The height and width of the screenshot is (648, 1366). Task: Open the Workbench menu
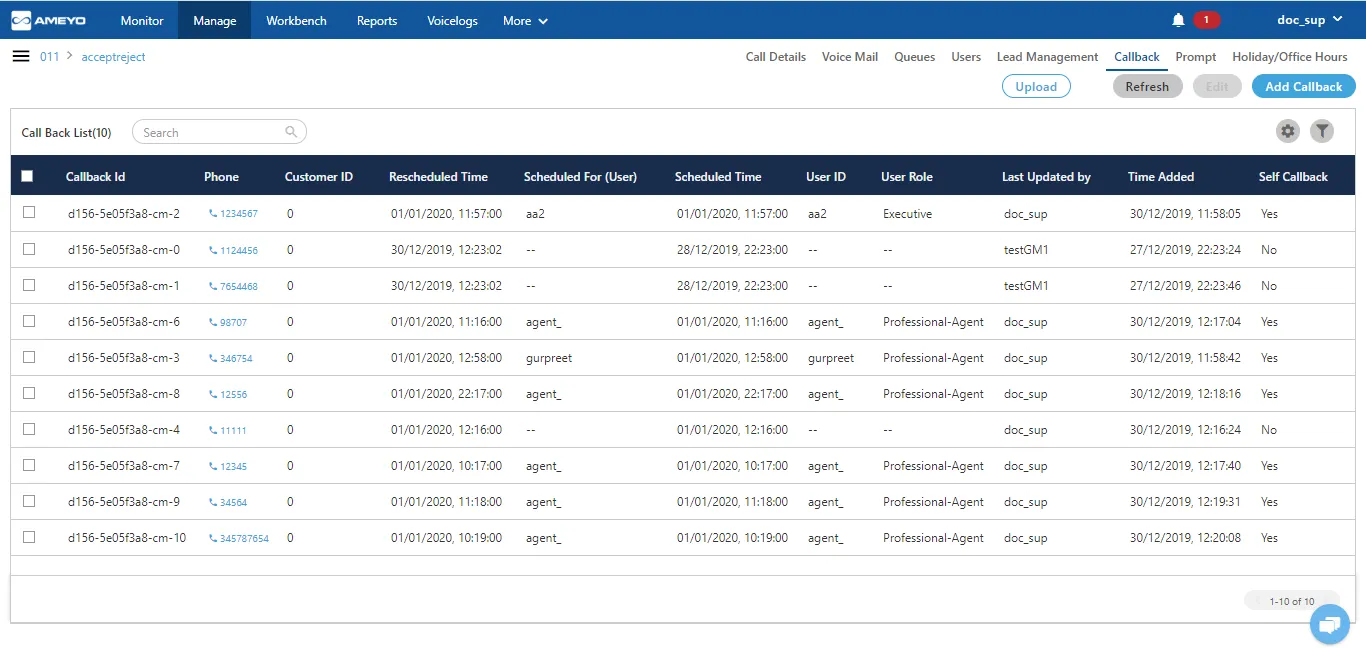296,20
